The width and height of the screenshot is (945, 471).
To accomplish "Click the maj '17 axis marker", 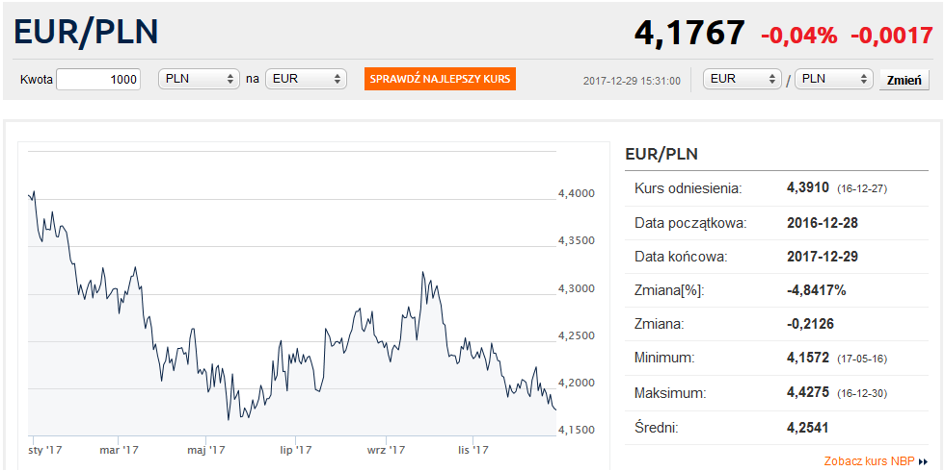I will [x=204, y=449].
